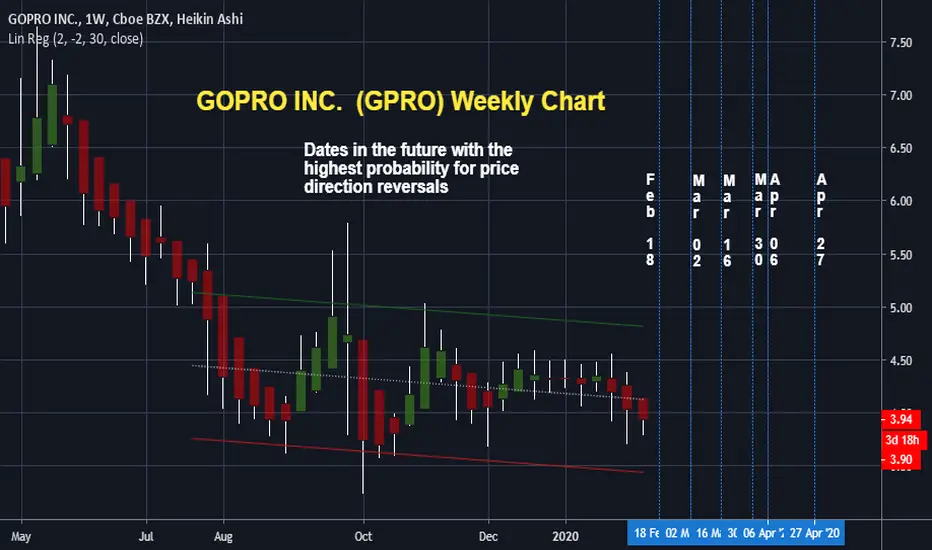
Task: Select the vertical Mar 02 text label
Action: [x=697, y=220]
